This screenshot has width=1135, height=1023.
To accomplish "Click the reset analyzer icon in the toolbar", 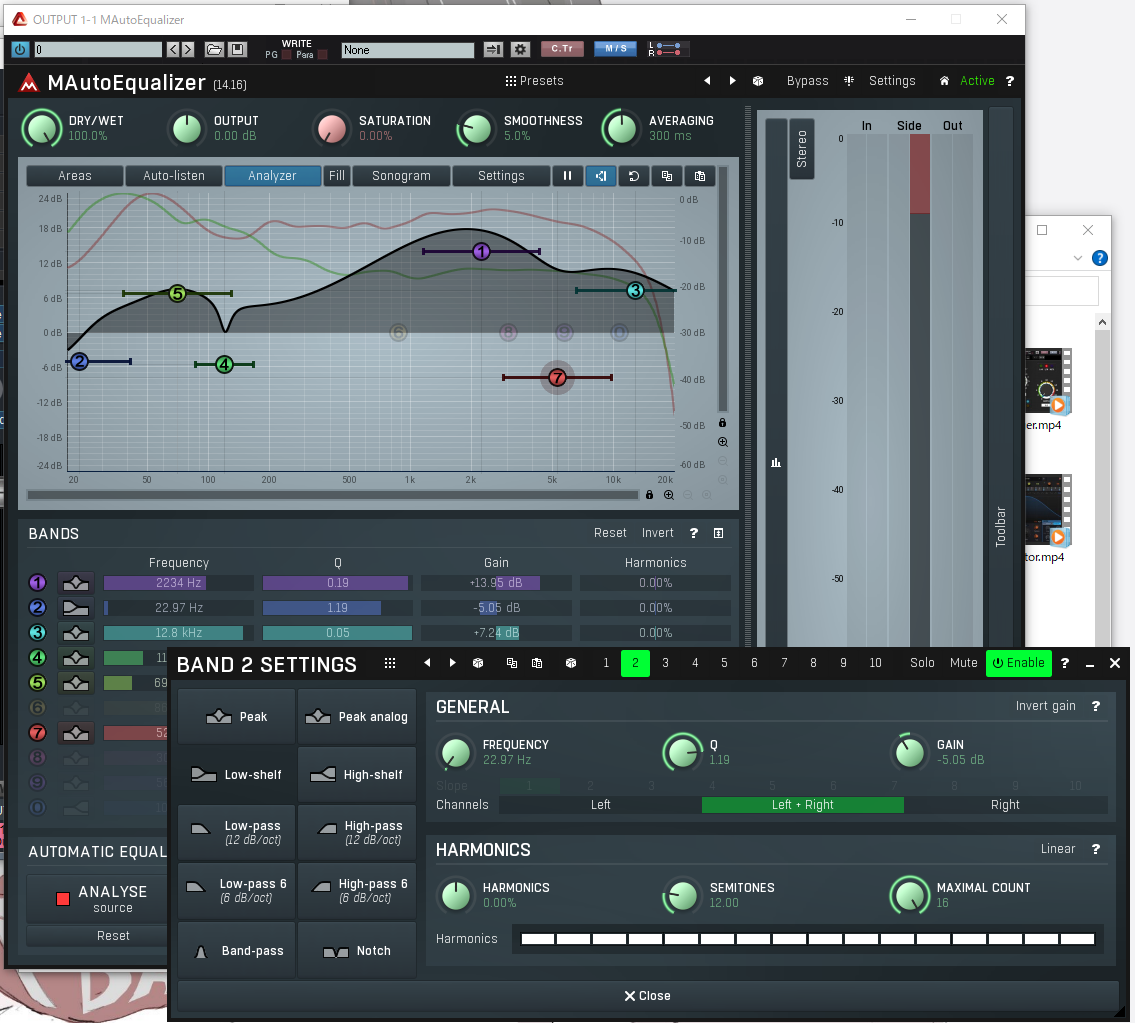I will [x=634, y=175].
